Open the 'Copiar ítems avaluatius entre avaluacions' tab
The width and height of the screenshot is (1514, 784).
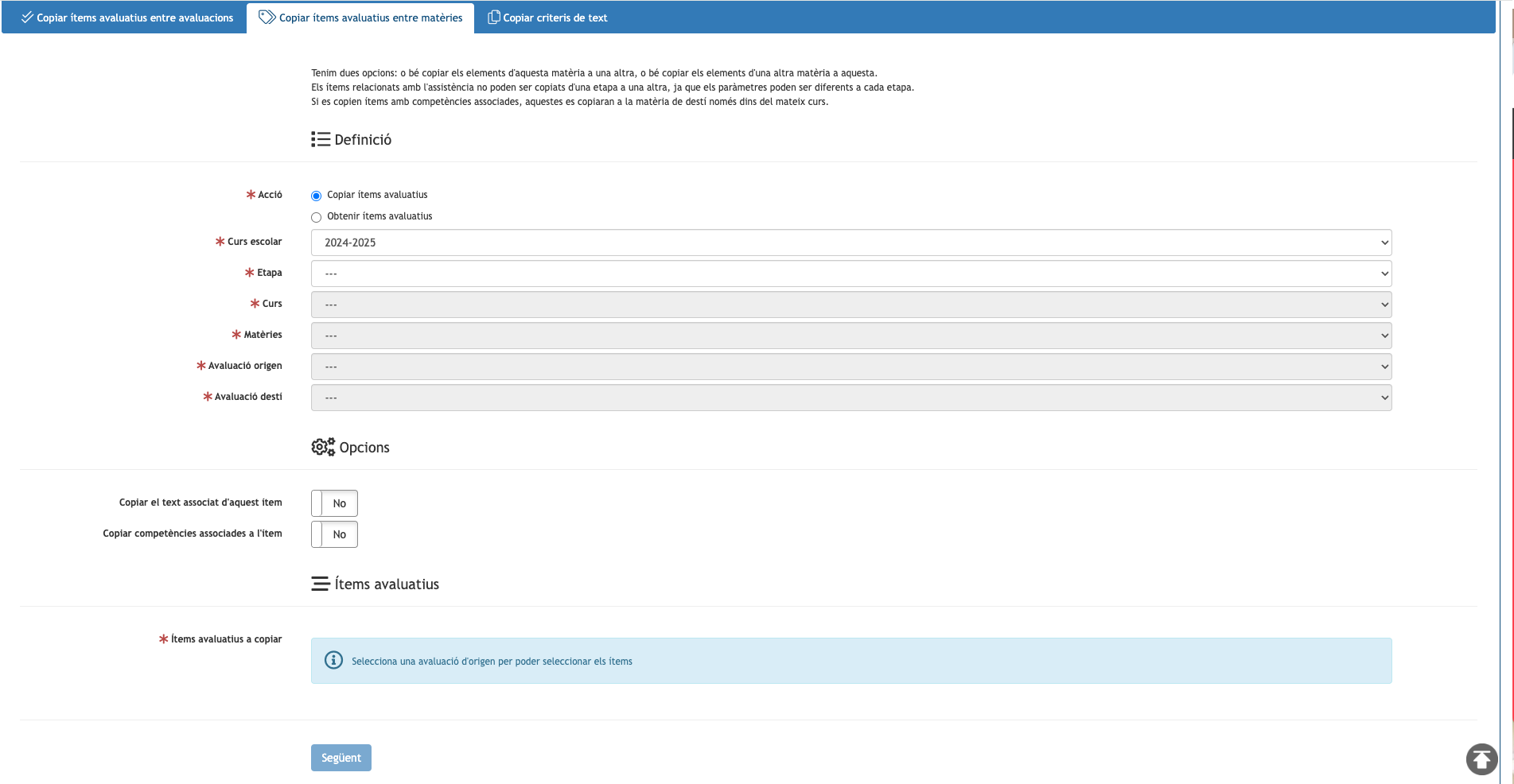click(x=127, y=17)
